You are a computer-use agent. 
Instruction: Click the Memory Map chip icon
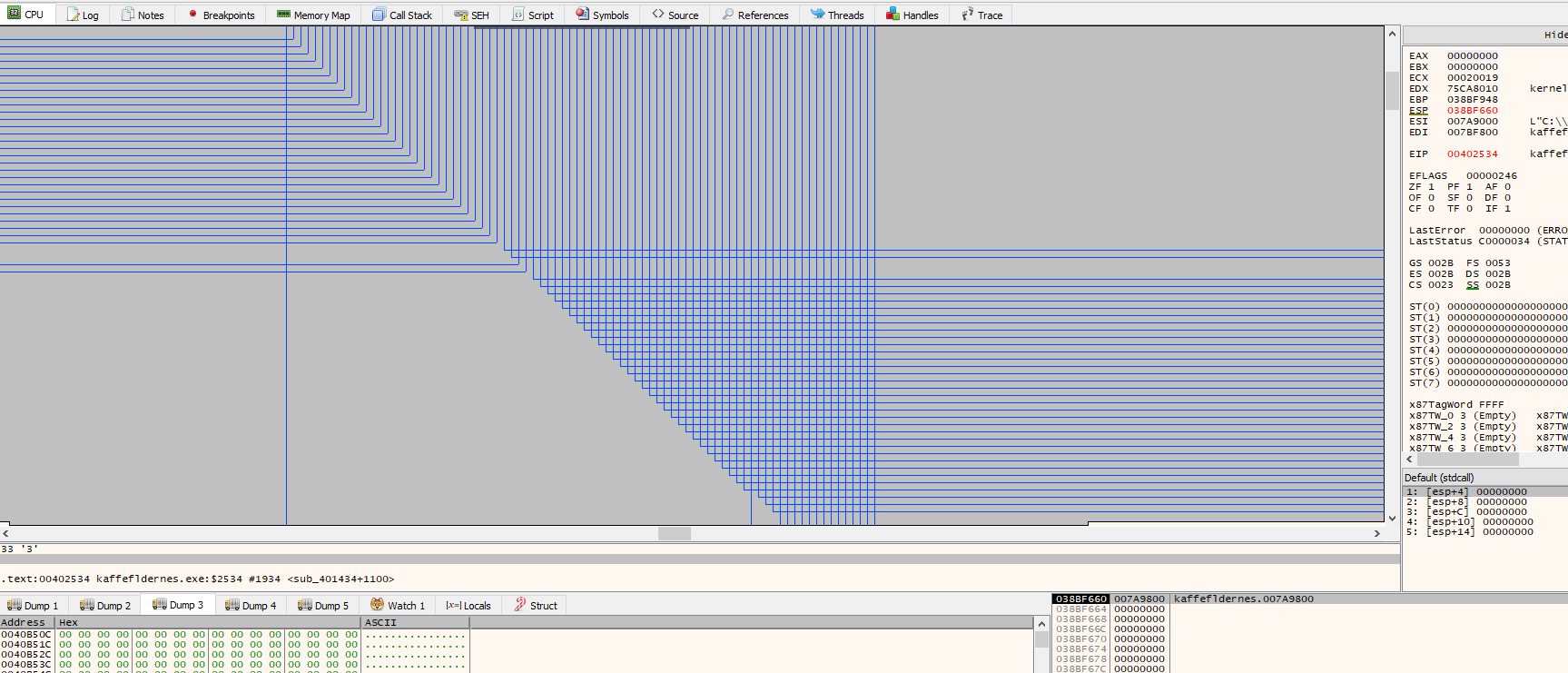(x=283, y=15)
